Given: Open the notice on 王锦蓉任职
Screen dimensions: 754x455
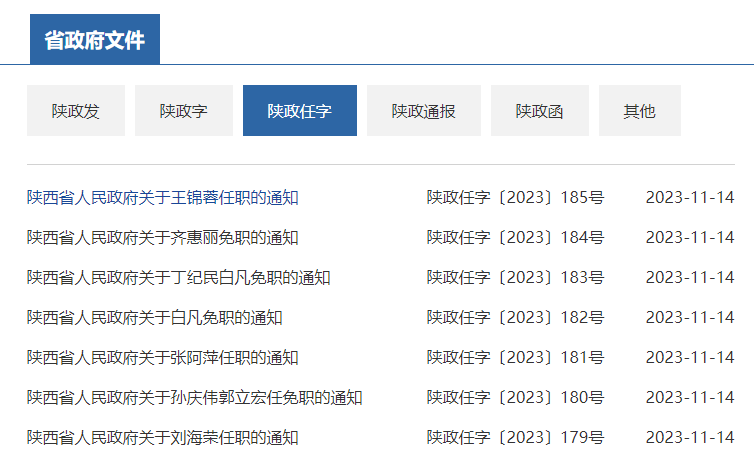Looking at the screenshot, I should click(163, 197).
